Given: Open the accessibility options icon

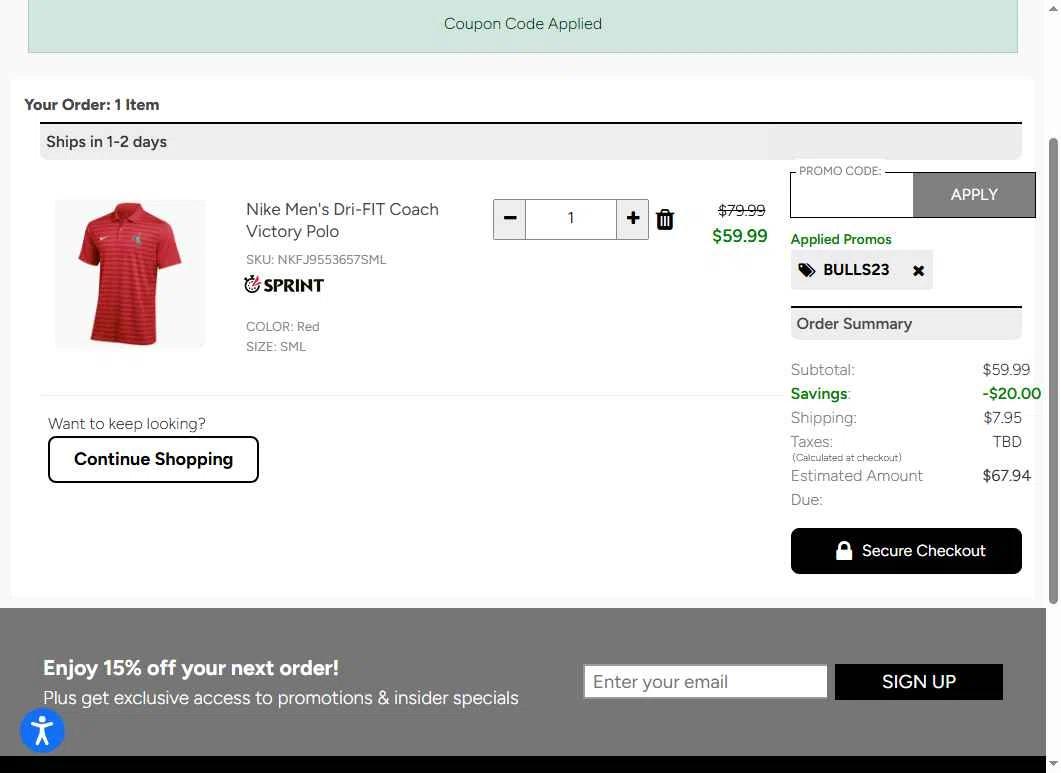Looking at the screenshot, I should point(42,730).
